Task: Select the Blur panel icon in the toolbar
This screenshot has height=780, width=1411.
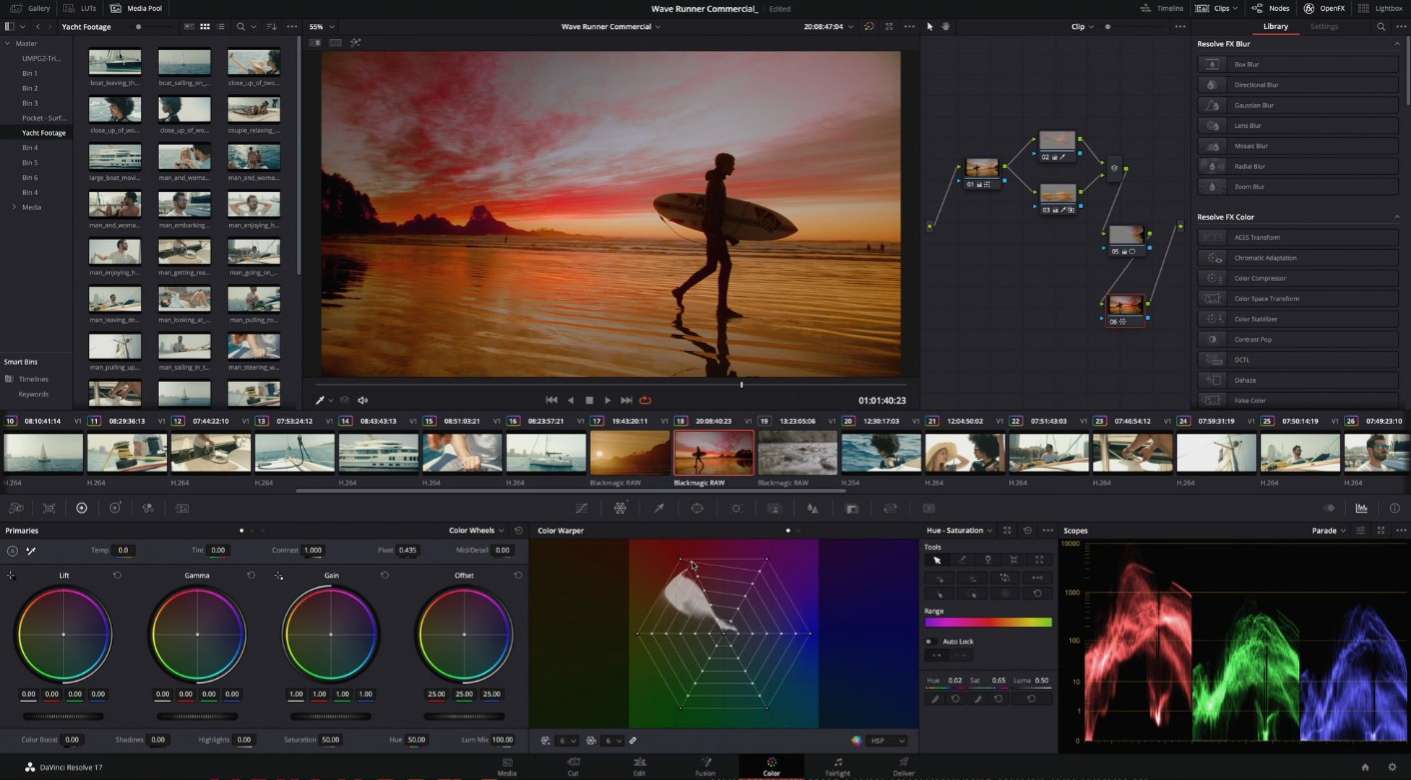Action: pos(813,508)
